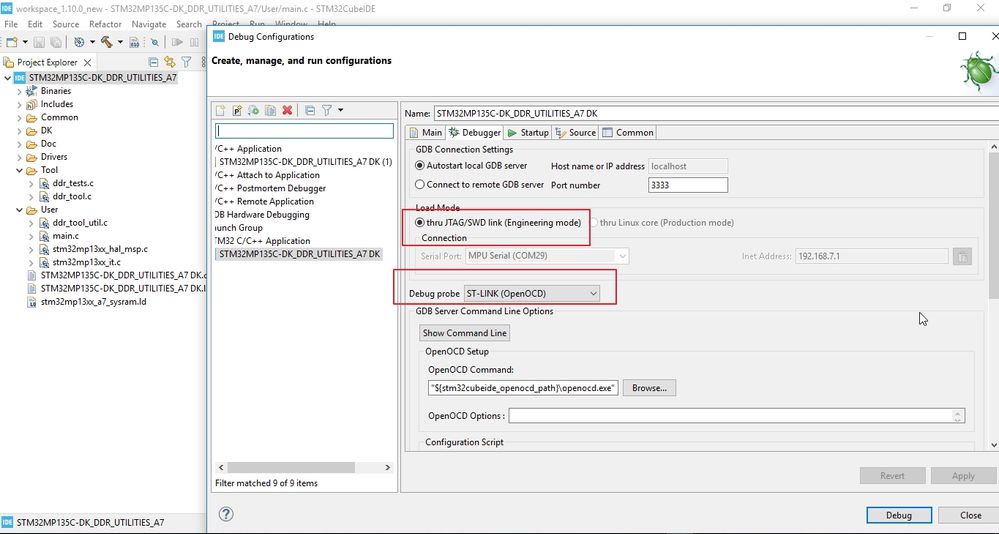Open Project Explorer filter funnel icon
The height and width of the screenshot is (534, 999).
coord(186,62)
